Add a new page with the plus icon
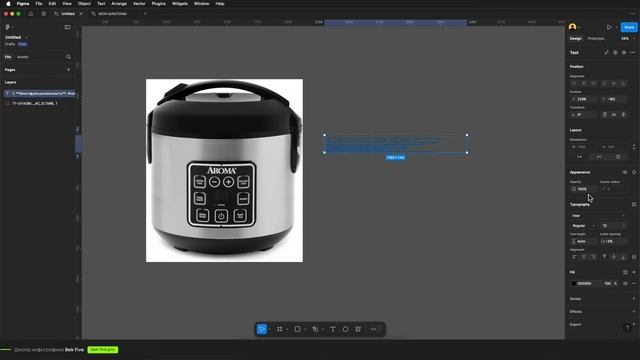The height and width of the screenshot is (360, 640). point(68,70)
